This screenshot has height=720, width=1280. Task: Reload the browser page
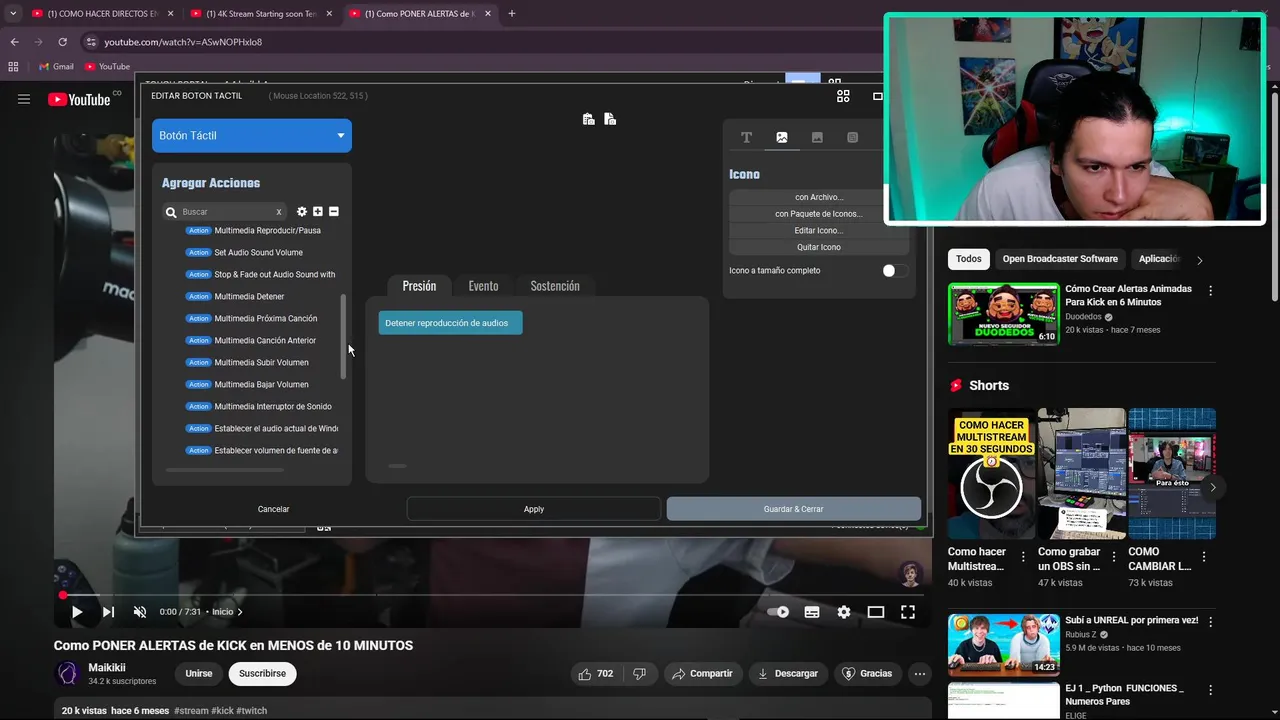tap(62, 42)
